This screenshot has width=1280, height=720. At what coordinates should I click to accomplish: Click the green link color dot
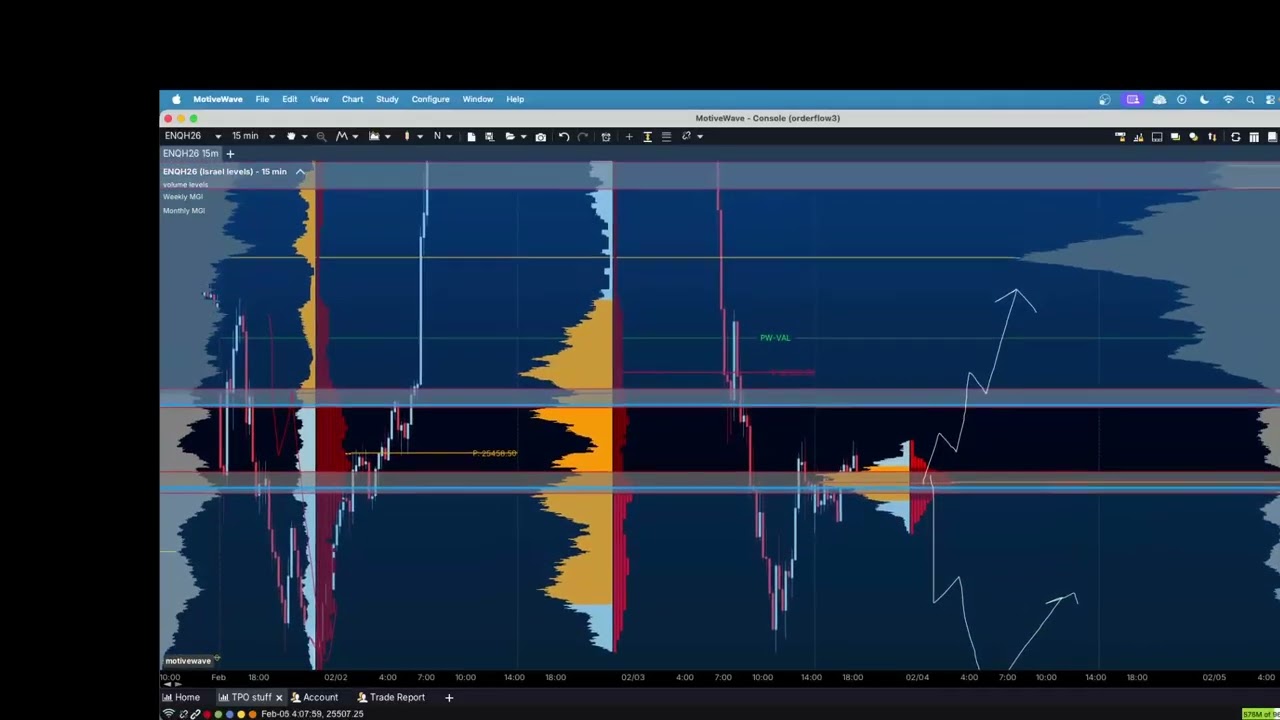coord(218,714)
